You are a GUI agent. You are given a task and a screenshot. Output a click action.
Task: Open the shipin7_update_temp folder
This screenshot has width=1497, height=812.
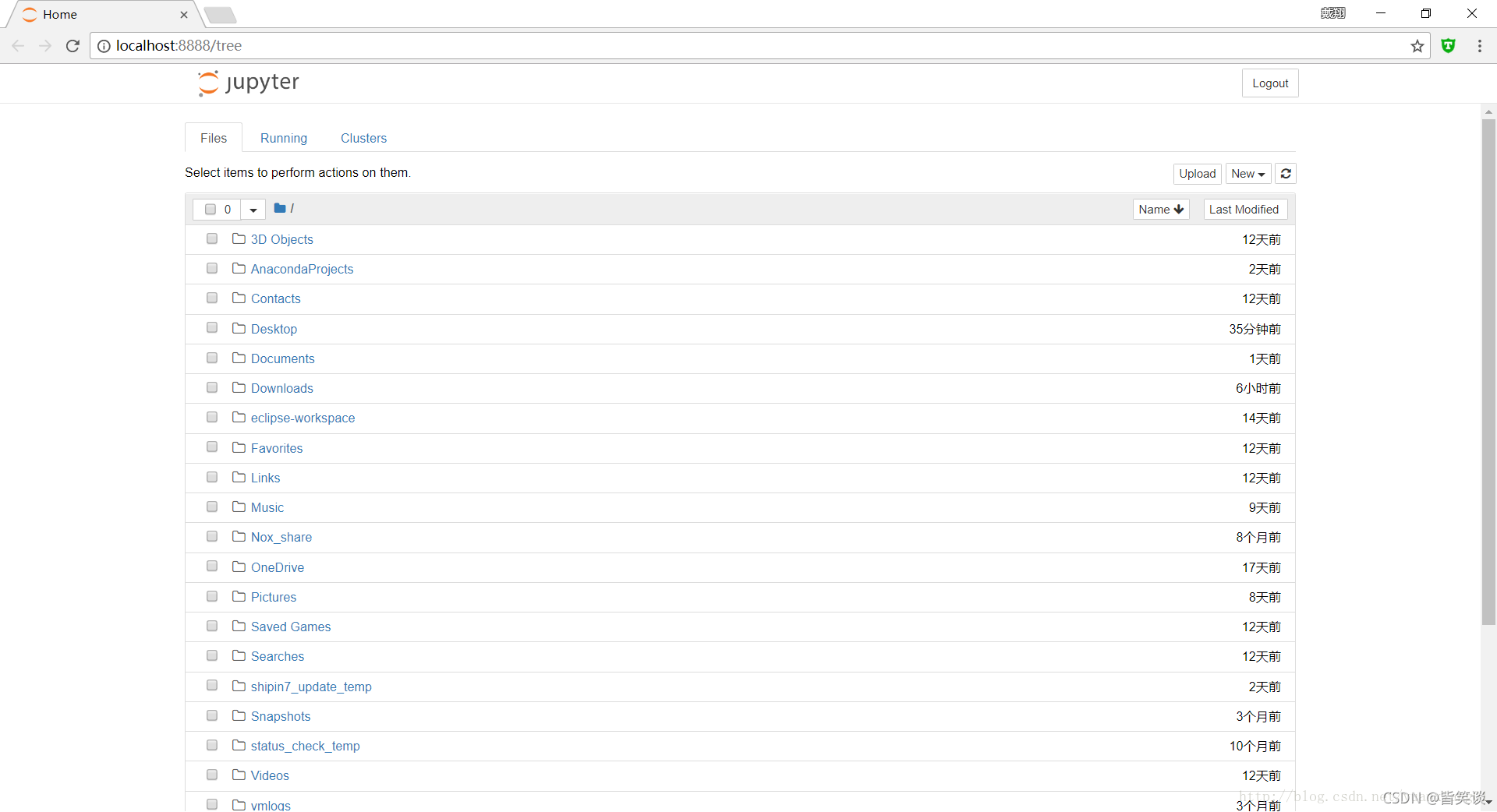point(311,687)
